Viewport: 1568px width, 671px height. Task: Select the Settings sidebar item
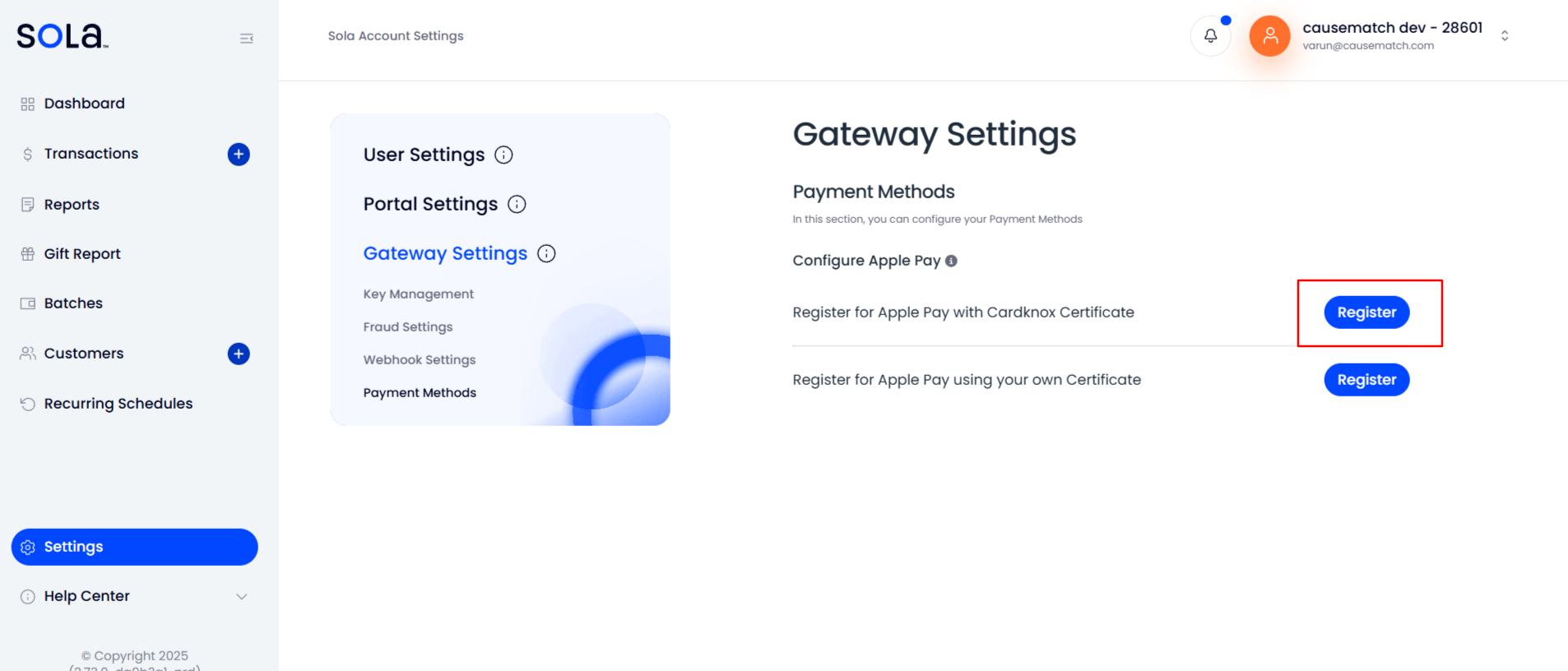tap(135, 547)
